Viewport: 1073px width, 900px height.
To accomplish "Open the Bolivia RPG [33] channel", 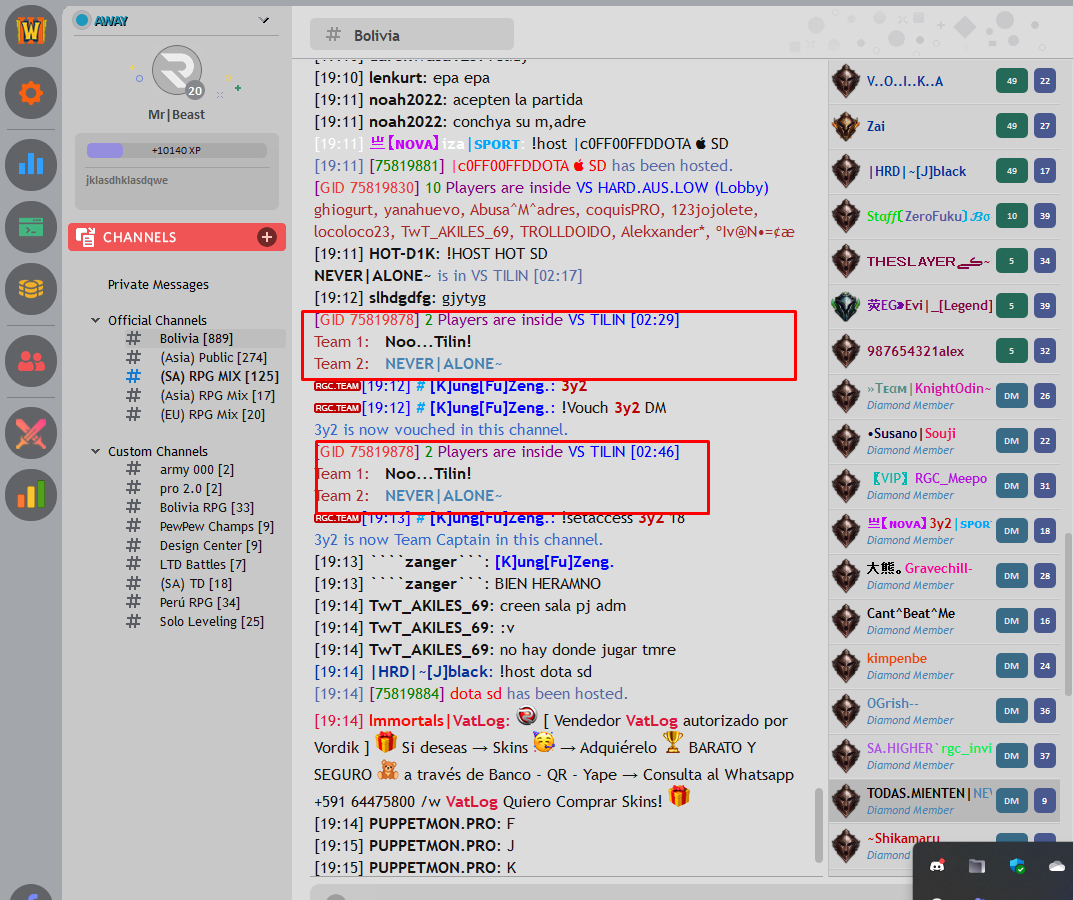I will pos(207,508).
